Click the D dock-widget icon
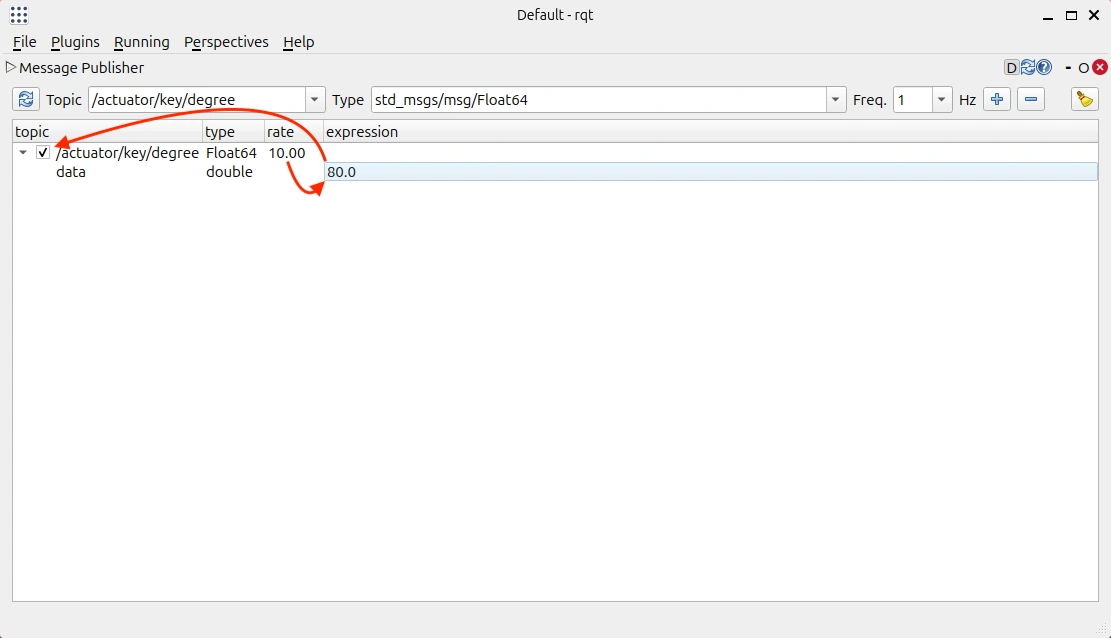 click(1011, 68)
